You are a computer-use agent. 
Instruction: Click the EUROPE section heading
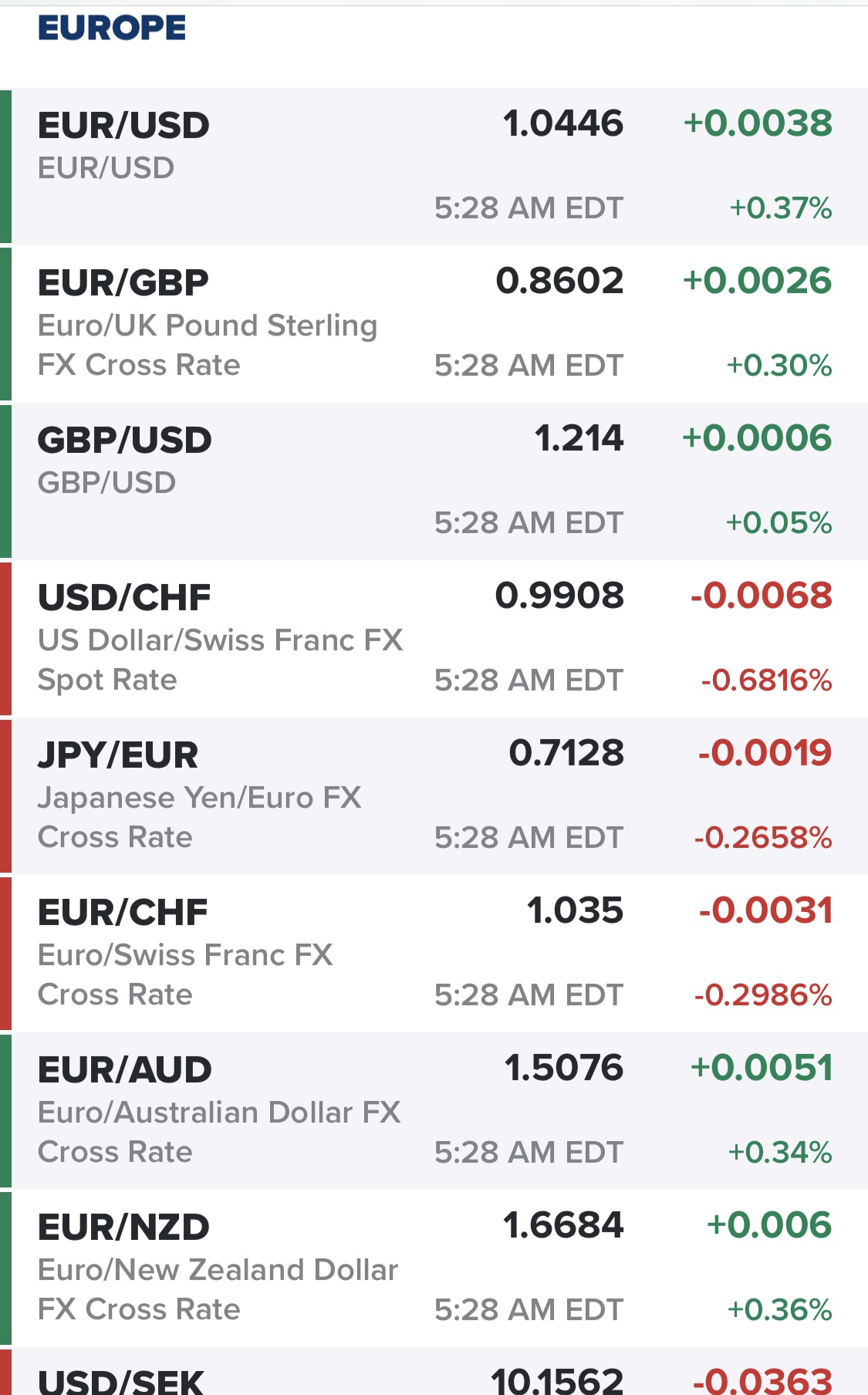click(112, 29)
